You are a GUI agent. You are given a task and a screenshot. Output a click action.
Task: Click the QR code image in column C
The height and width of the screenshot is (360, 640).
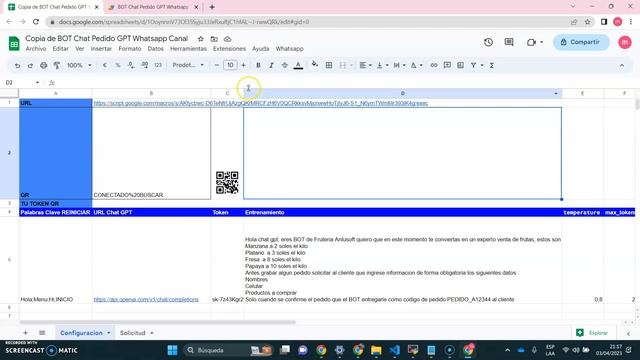click(227, 182)
